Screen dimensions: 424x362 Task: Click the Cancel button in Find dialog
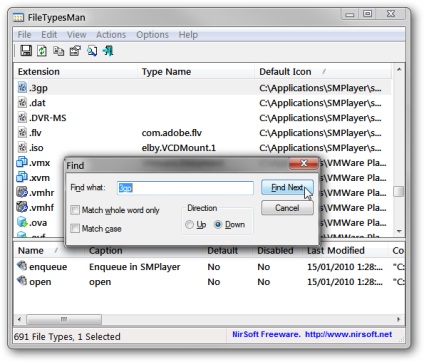tap(287, 208)
